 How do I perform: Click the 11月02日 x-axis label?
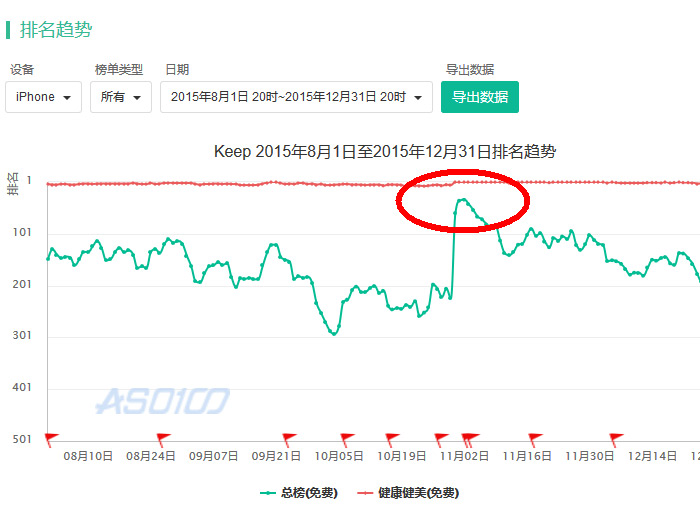click(464, 456)
